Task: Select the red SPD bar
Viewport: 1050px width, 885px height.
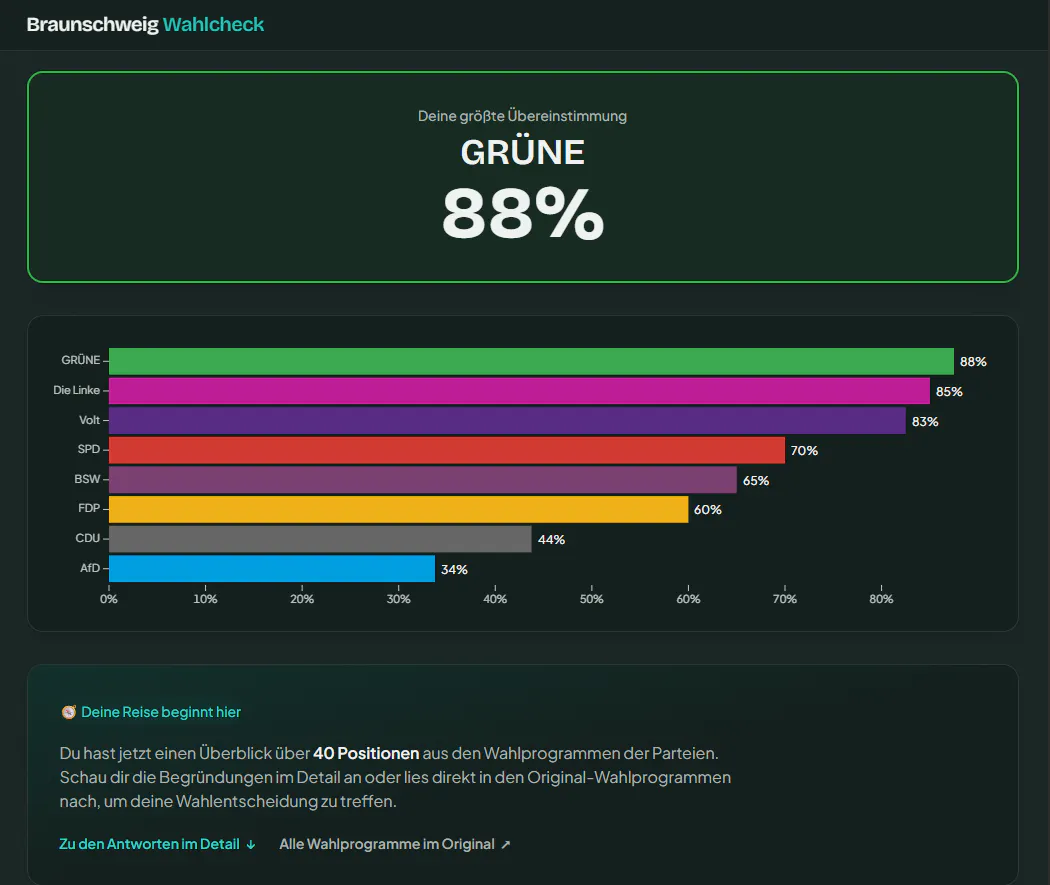Action: (x=447, y=450)
